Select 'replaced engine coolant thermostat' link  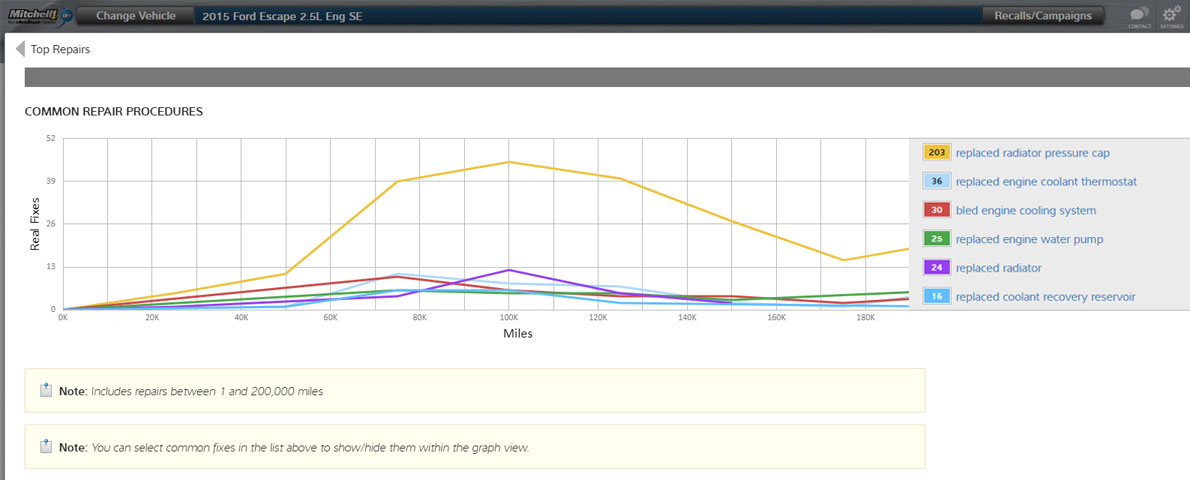1046,182
